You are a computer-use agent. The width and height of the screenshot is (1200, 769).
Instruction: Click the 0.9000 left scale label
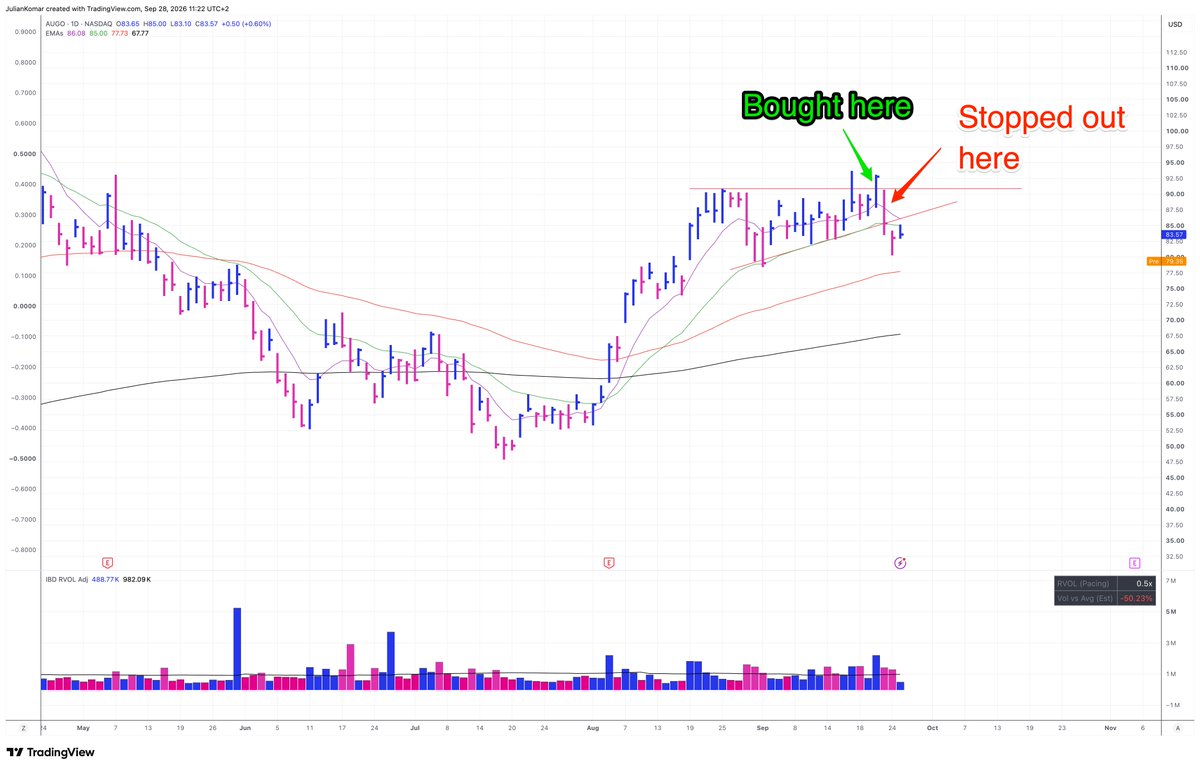pos(25,32)
